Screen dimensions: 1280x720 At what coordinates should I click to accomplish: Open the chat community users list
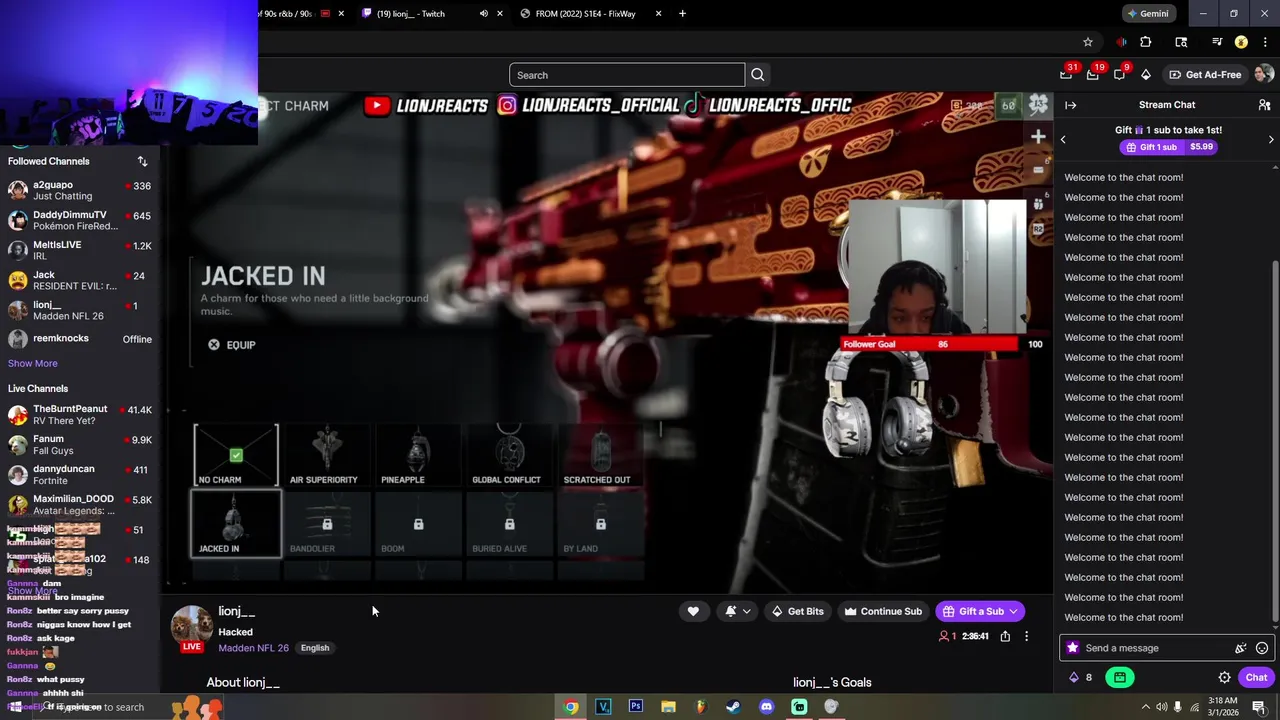(1264, 105)
